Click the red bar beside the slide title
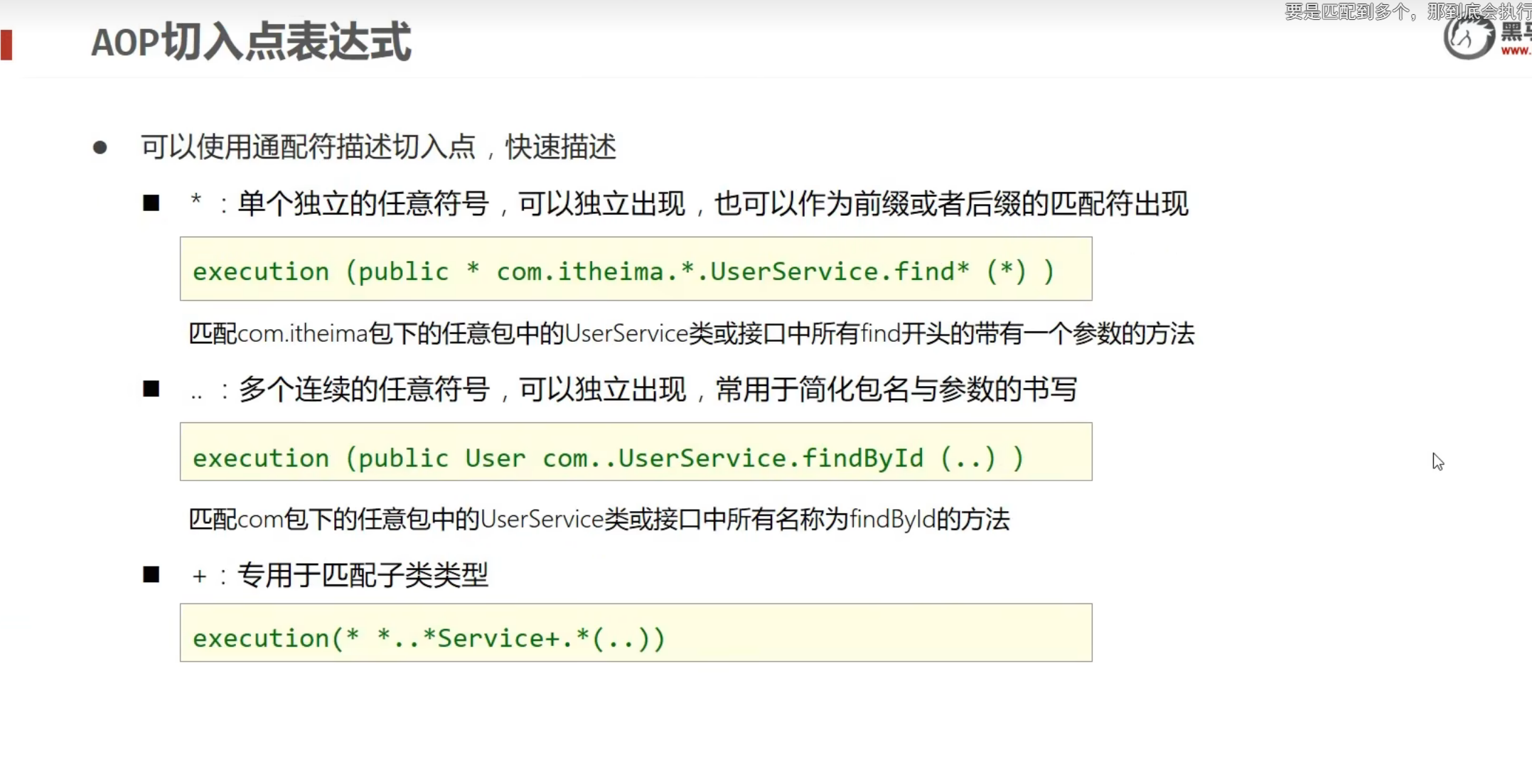This screenshot has width=1532, height=784. pos(7,45)
